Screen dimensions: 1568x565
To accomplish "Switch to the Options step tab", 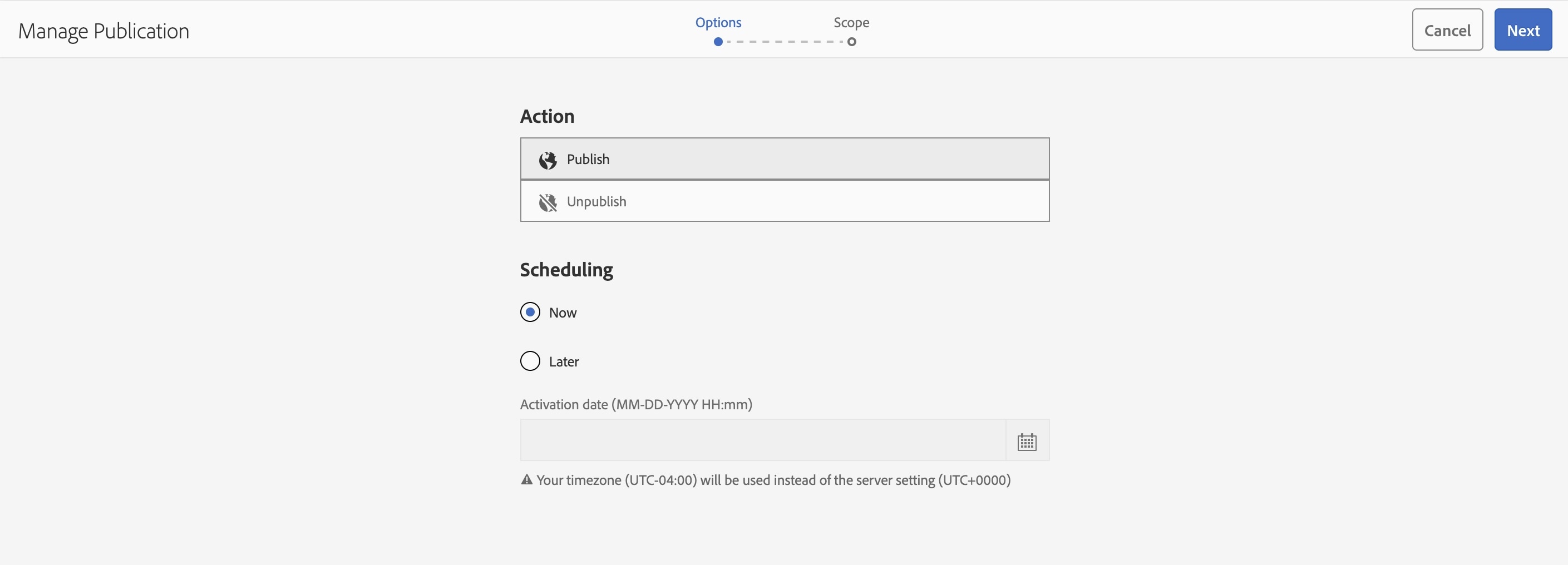I will click(718, 22).
